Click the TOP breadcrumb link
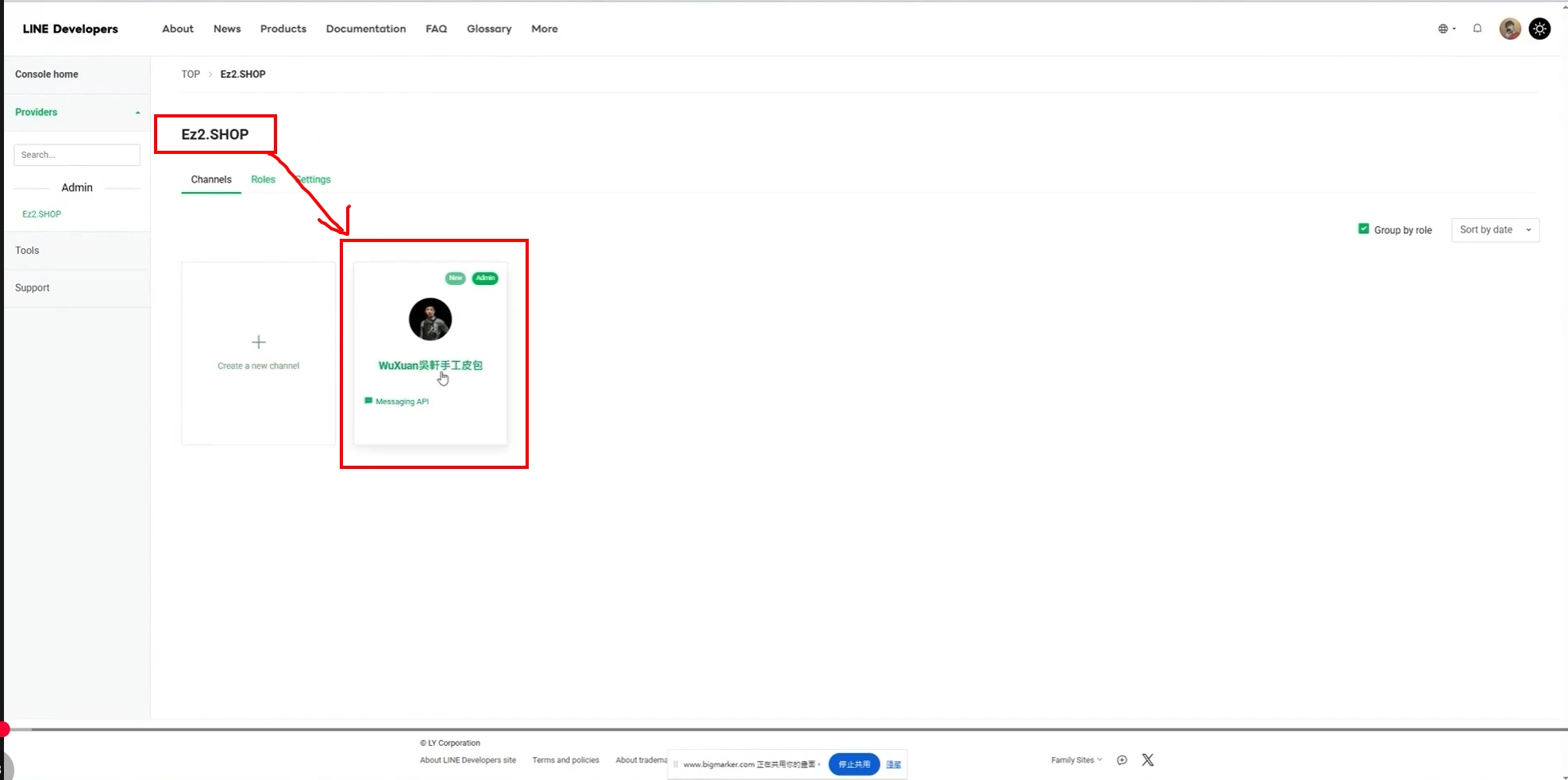Image resolution: width=1568 pixels, height=780 pixels. (191, 74)
